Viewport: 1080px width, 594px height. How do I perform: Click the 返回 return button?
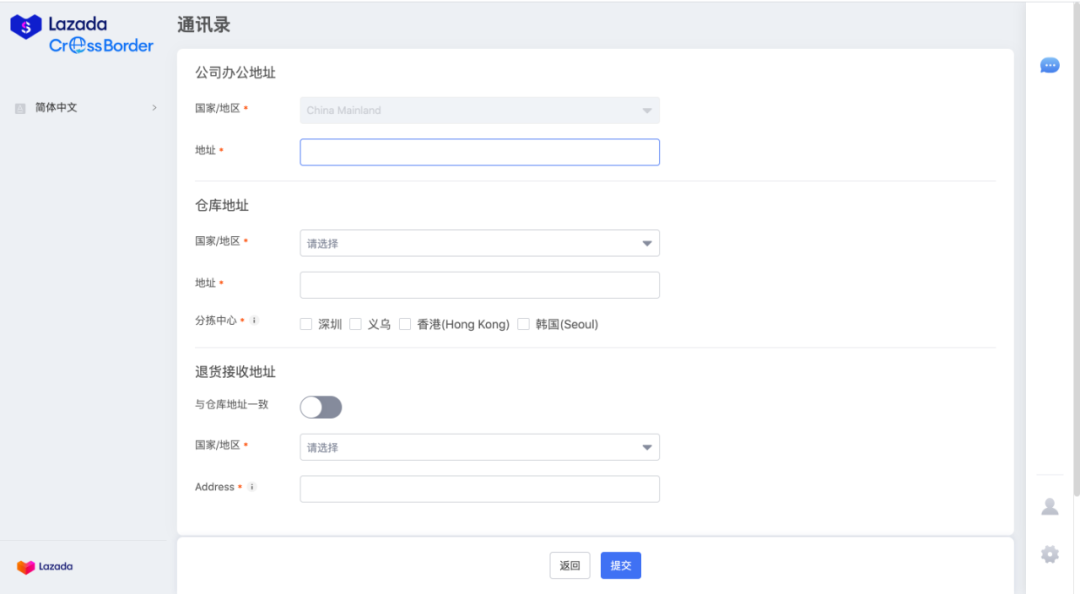click(x=568, y=565)
